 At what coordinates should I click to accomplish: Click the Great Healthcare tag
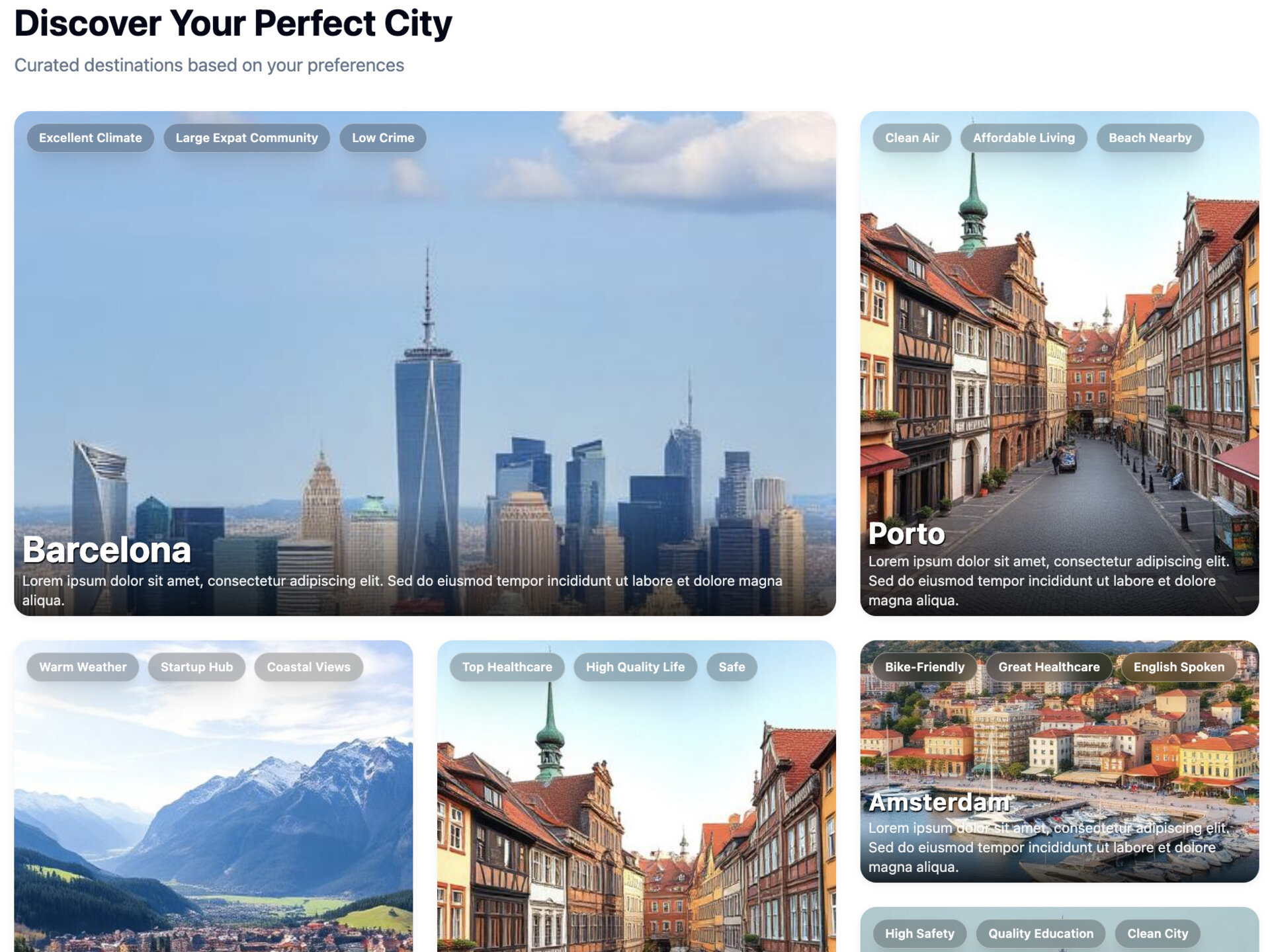click(1048, 667)
